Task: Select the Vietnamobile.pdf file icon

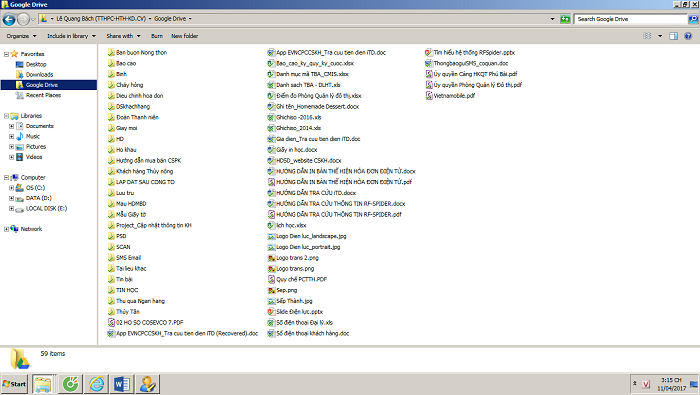Action: (x=429, y=96)
